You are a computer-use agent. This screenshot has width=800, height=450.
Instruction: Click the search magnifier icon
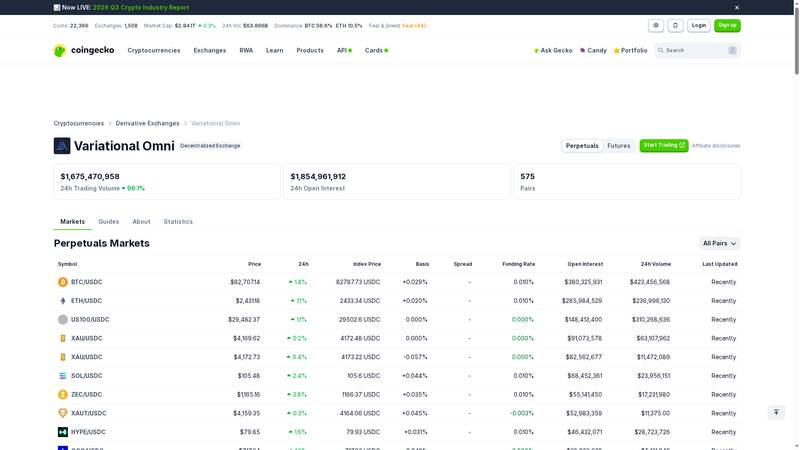tap(661, 51)
